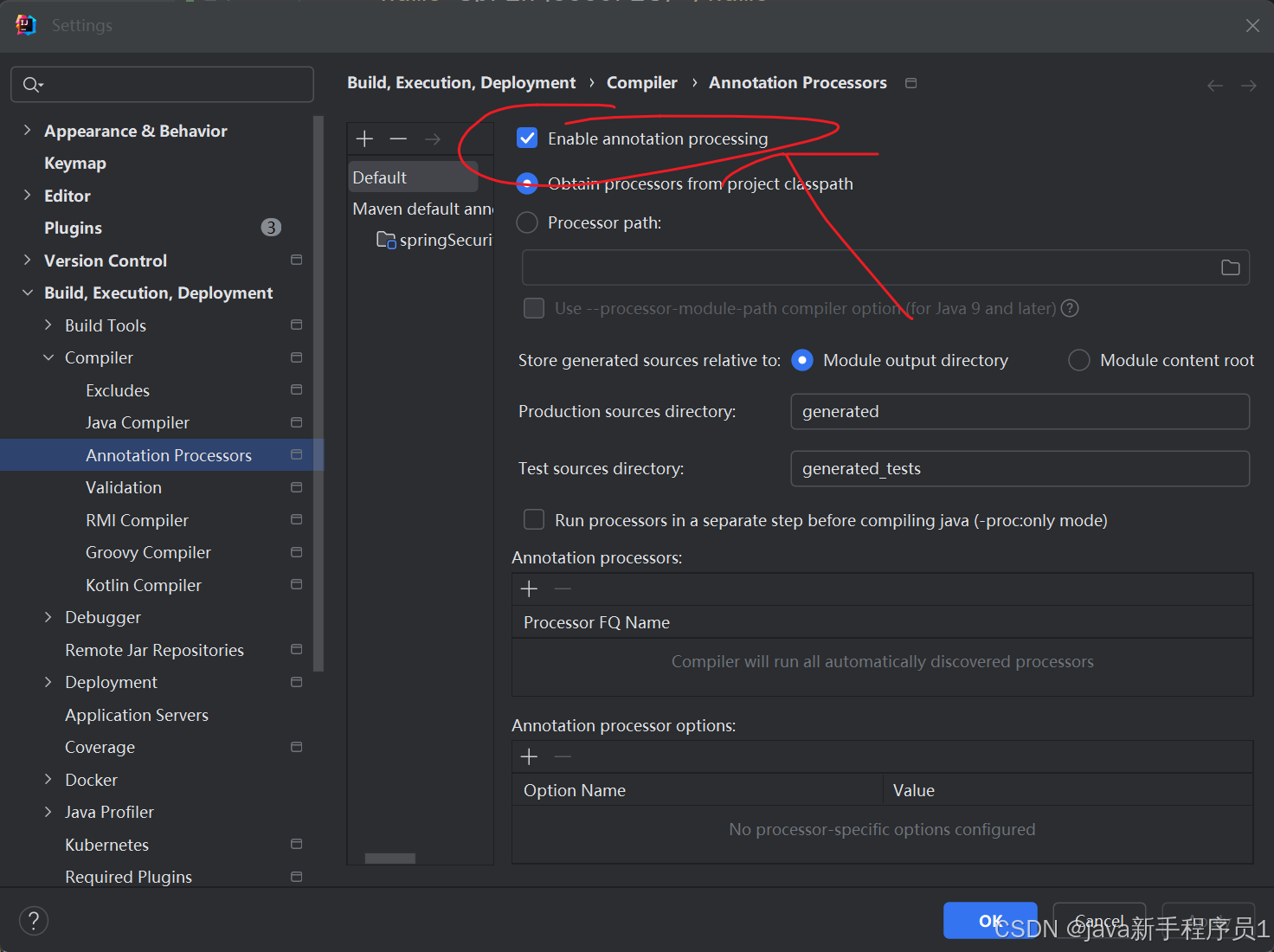Viewport: 1274px width, 952px height.
Task: Browse for processor path folder icon
Action: tap(1230, 267)
